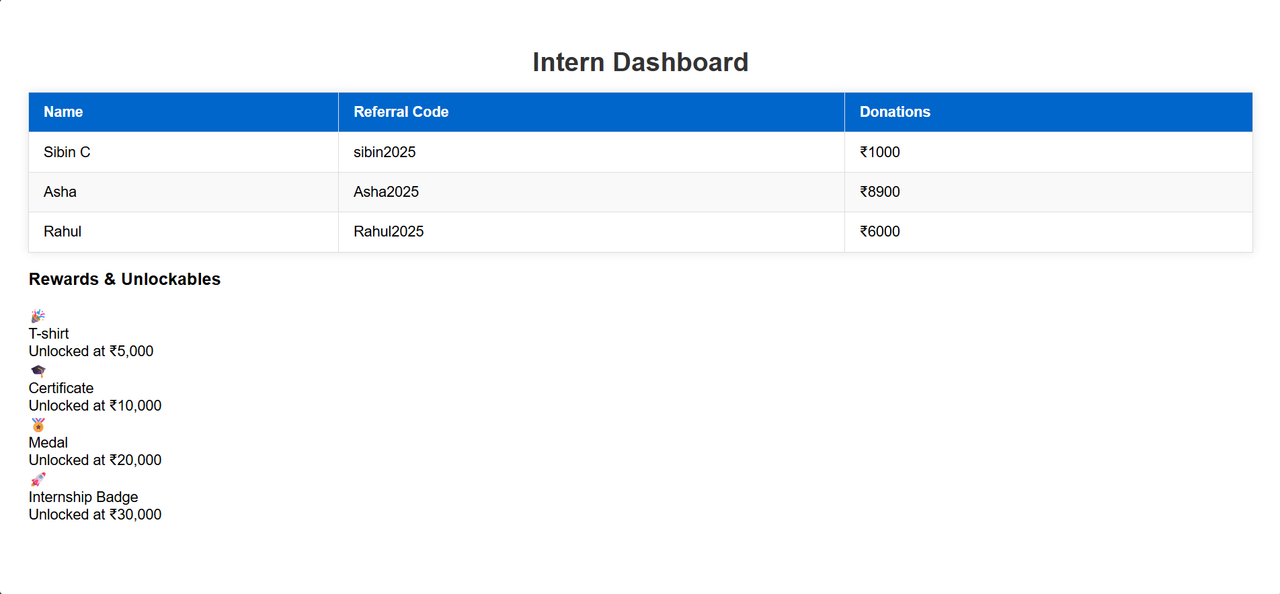This screenshot has width=1280, height=594.
Task: Click the ₹6000 donation amount
Action: click(880, 232)
